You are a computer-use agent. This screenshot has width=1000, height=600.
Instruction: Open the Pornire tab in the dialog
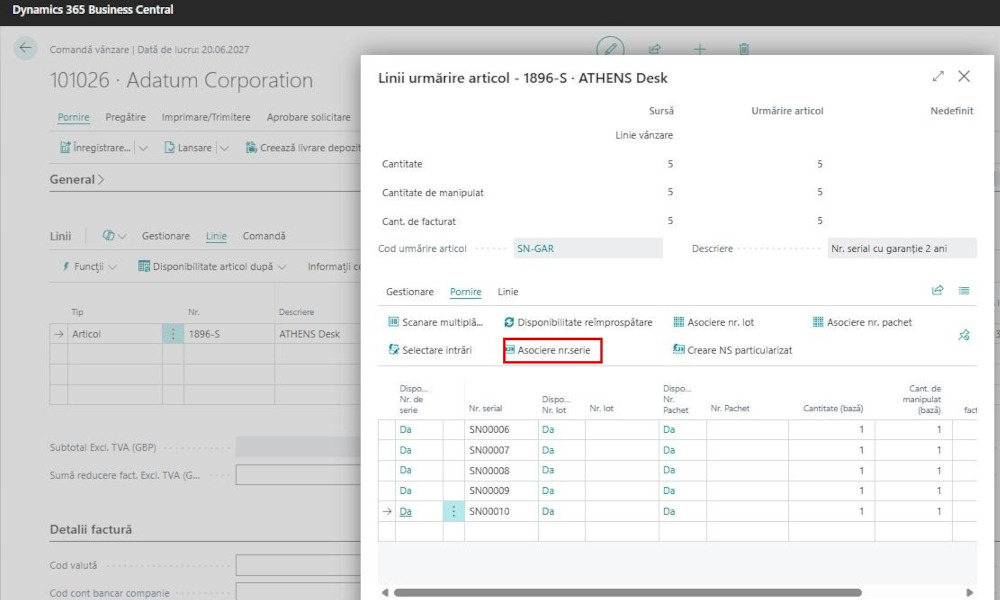click(466, 291)
